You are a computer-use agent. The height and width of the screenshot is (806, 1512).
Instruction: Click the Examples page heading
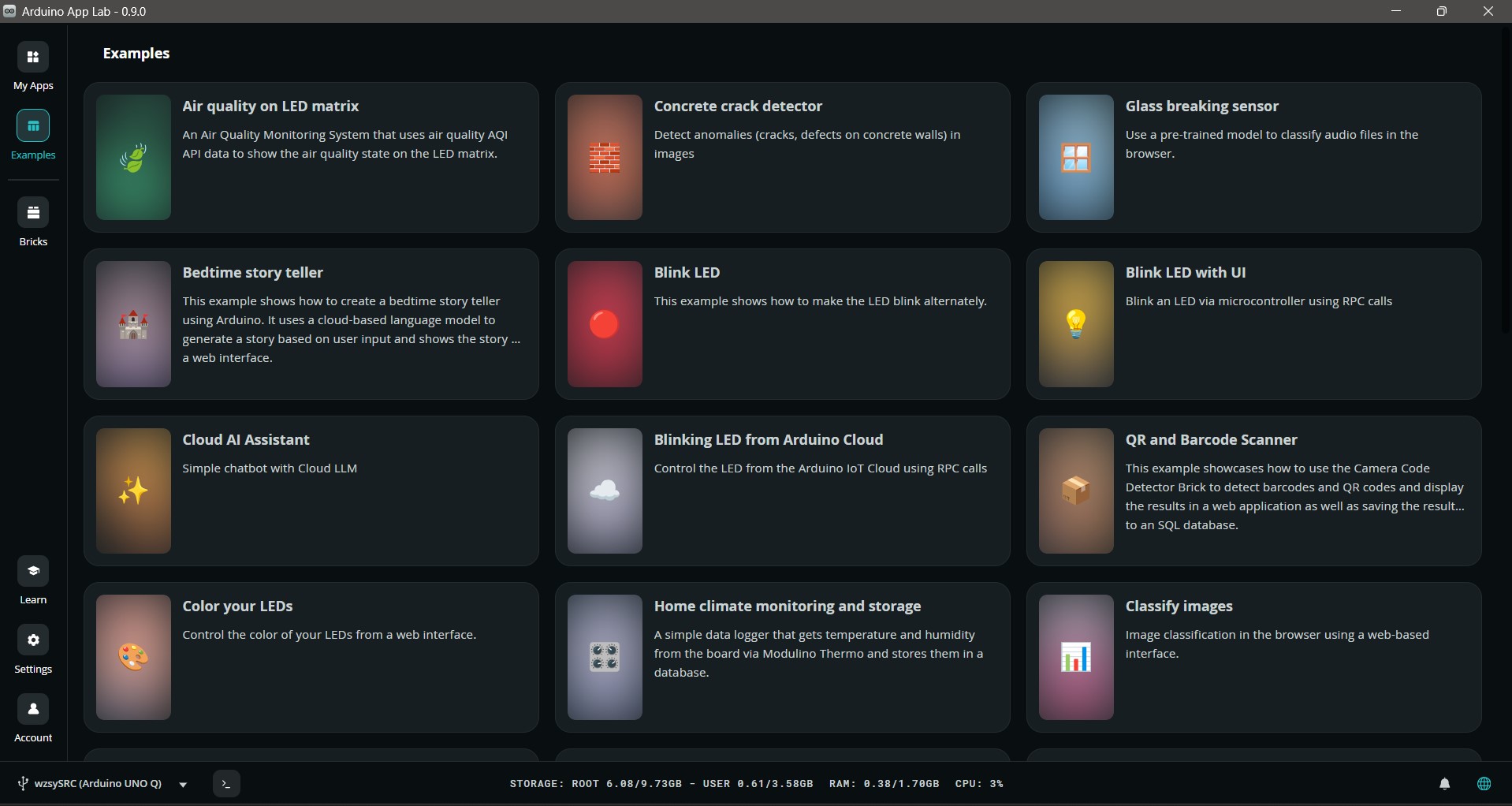click(x=136, y=54)
